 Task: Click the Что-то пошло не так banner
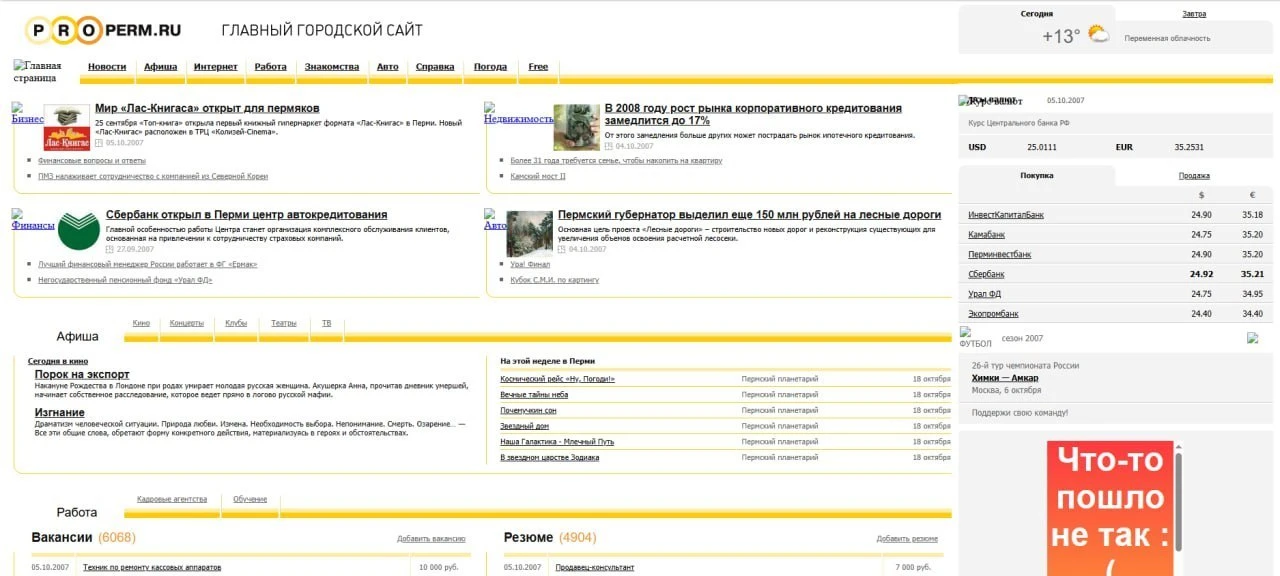(x=1110, y=508)
